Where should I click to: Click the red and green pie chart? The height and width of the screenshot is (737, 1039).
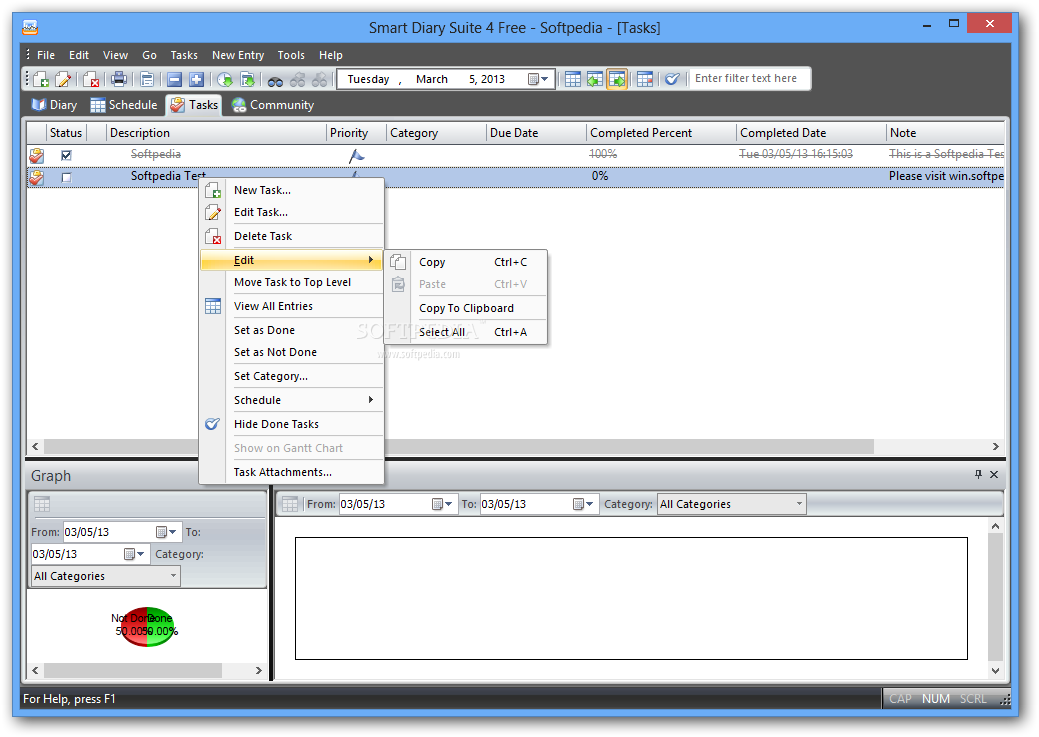[146, 626]
